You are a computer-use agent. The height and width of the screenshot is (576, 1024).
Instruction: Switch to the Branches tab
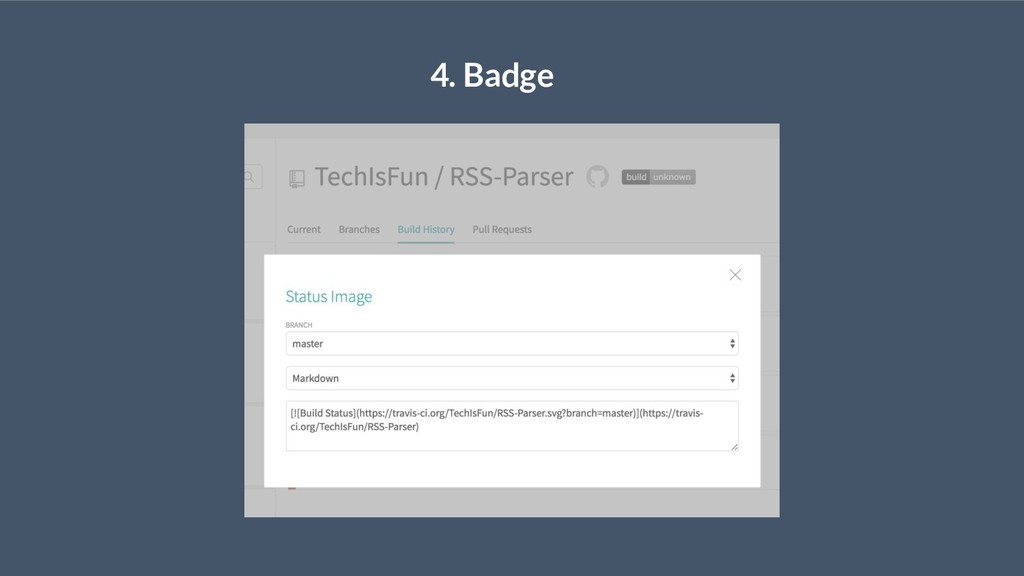[359, 229]
